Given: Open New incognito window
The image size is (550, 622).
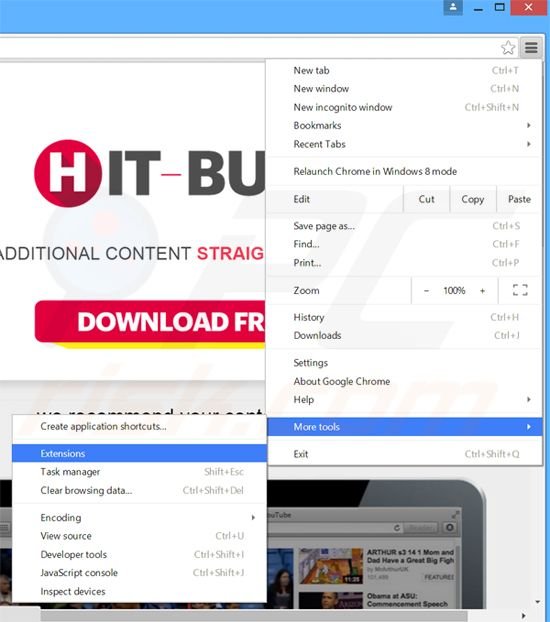Looking at the screenshot, I should pos(405,107).
